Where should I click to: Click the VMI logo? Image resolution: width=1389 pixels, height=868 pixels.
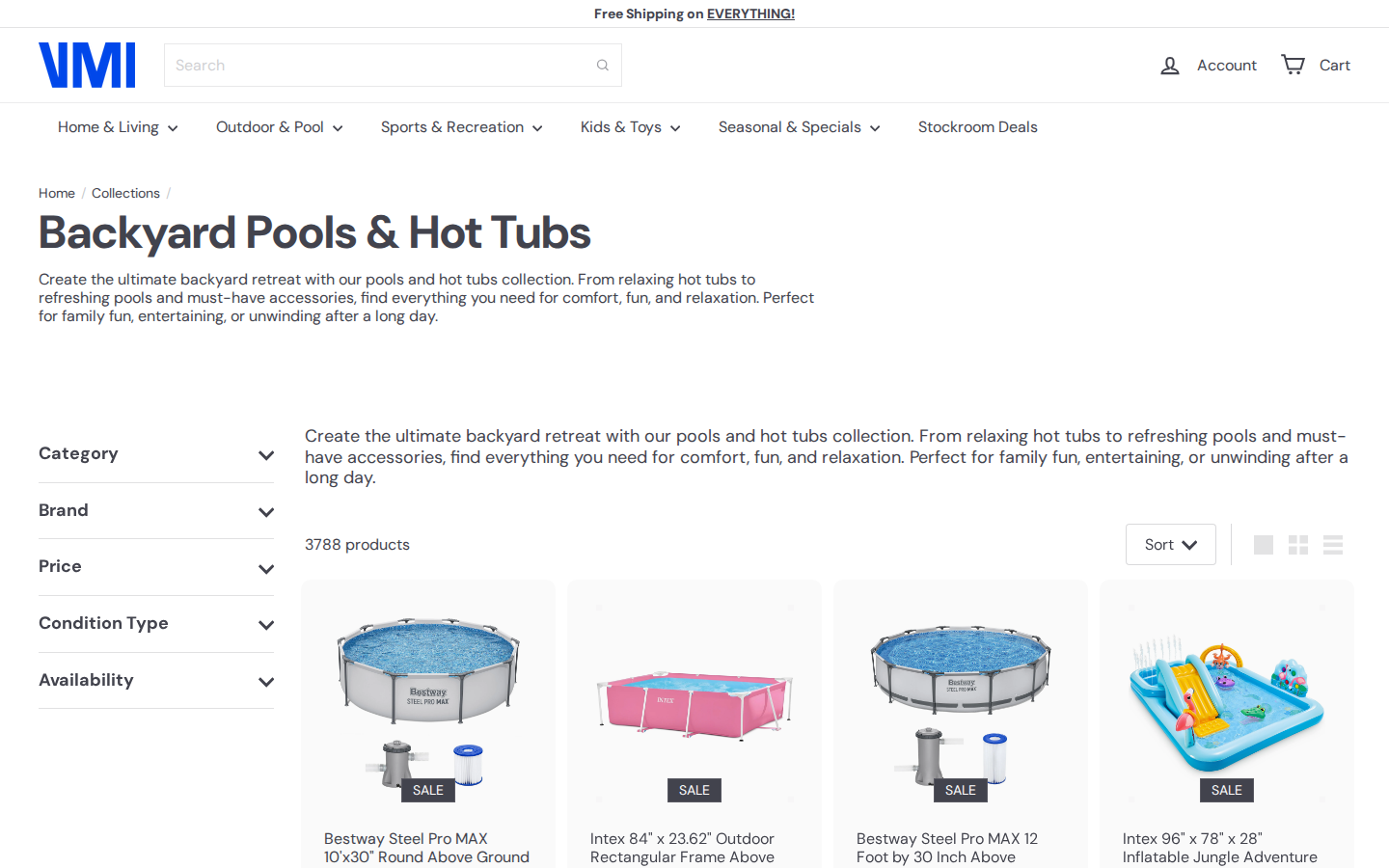(x=87, y=66)
